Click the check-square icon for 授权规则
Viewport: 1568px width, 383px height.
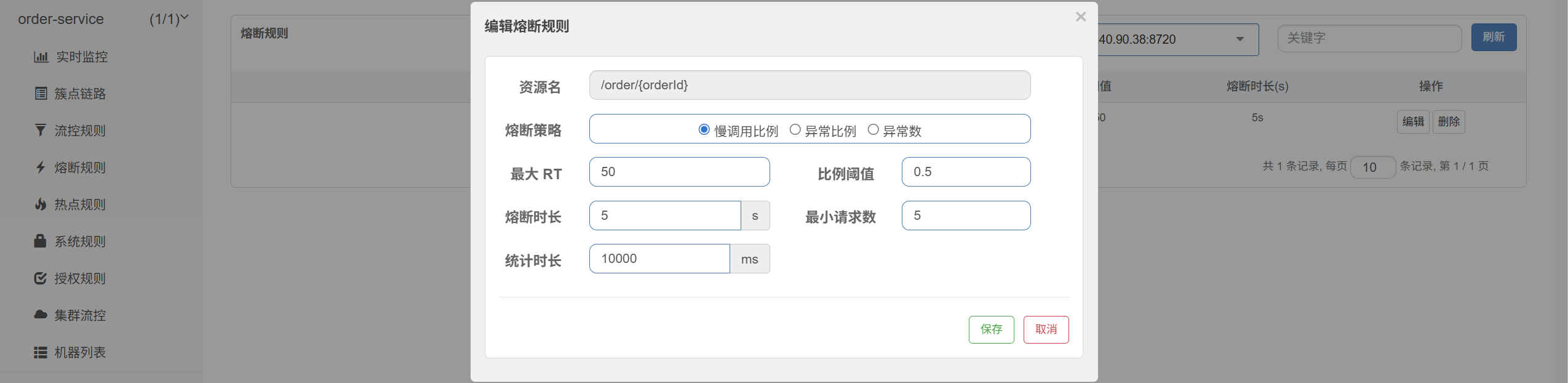coord(41,278)
